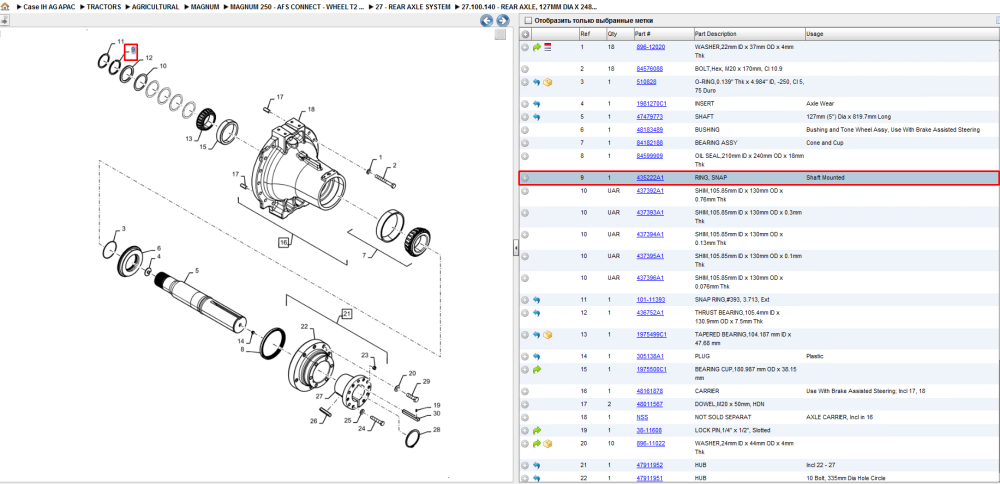Image resolution: width=1000 pixels, height=484 pixels.
Task: Open AGRICULTURAL breadcrumb level
Action: [156, 7]
